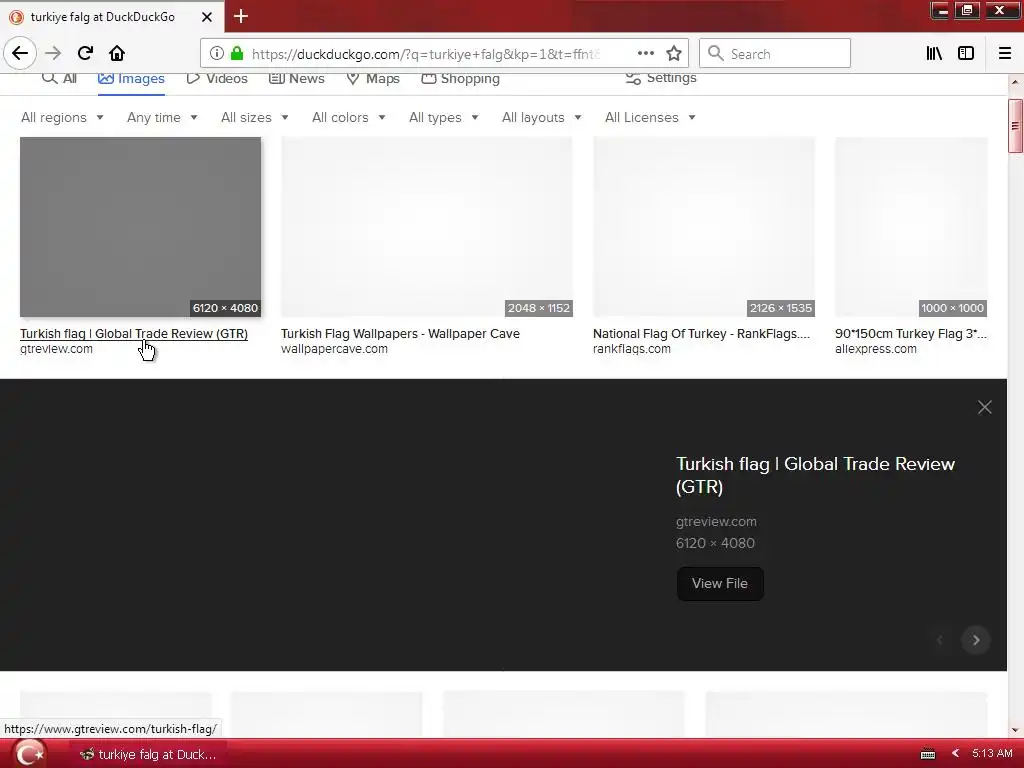Viewport: 1024px width, 768px height.
Task: Select the Images search tab
Action: 131,78
